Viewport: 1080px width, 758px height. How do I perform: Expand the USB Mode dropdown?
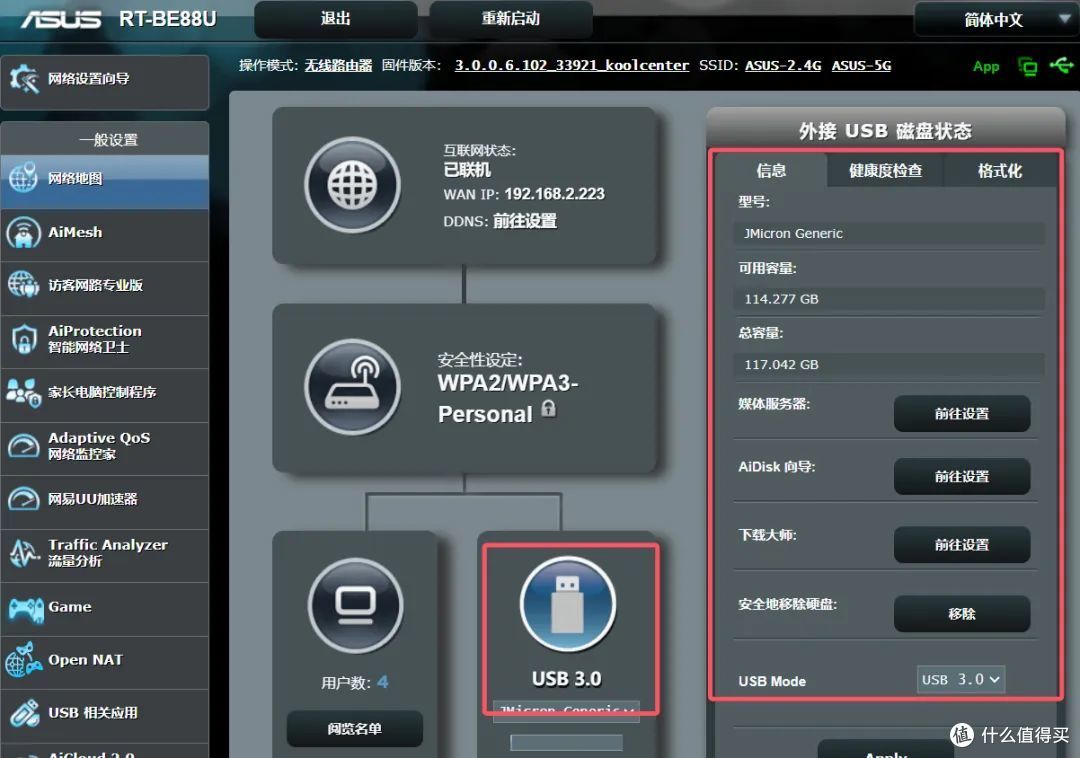point(960,680)
